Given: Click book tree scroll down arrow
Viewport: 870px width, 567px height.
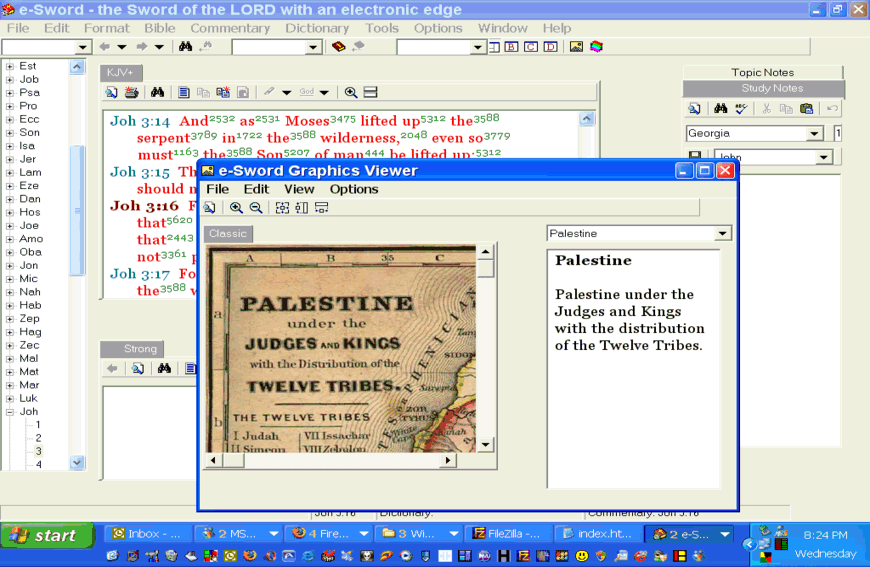Looking at the screenshot, I should pyautogui.click(x=77, y=462).
